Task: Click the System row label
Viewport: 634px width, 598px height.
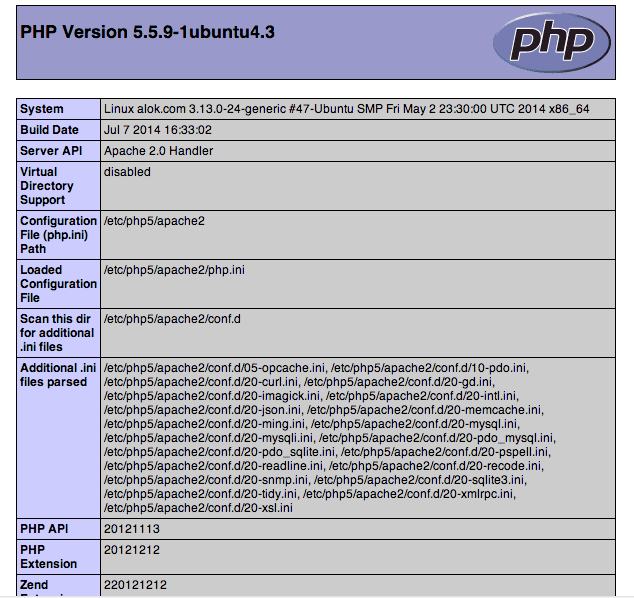Action: [42, 109]
